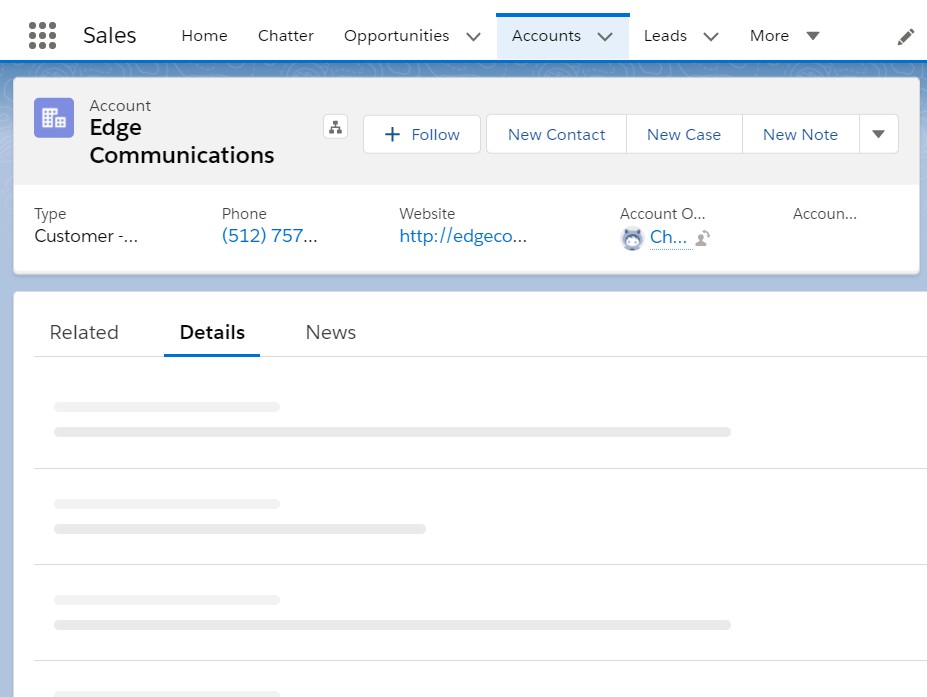927x697 pixels.
Task: Expand the Accounts menu chevron
Action: (x=605, y=37)
